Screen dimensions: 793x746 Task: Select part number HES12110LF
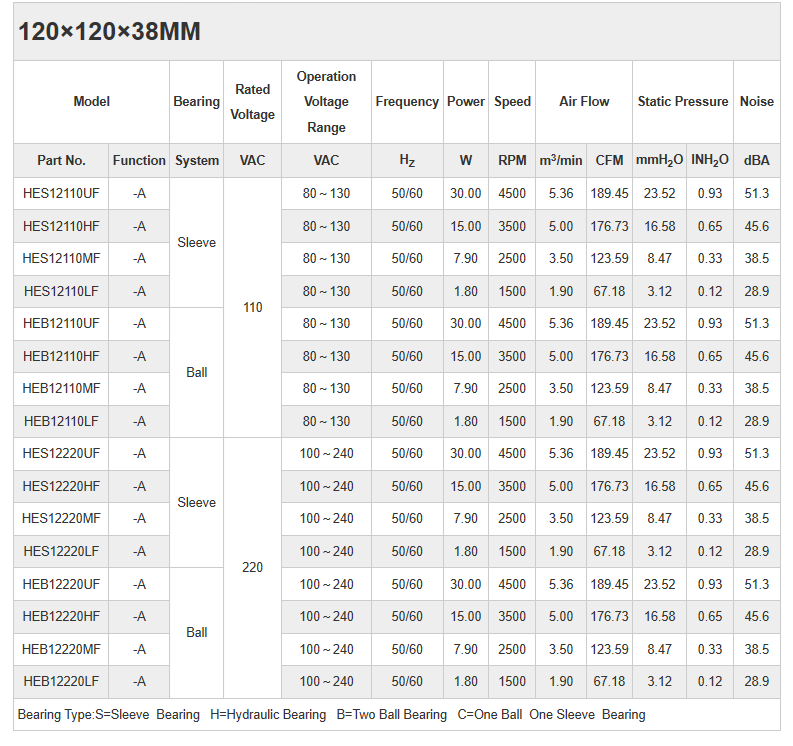pos(61,291)
